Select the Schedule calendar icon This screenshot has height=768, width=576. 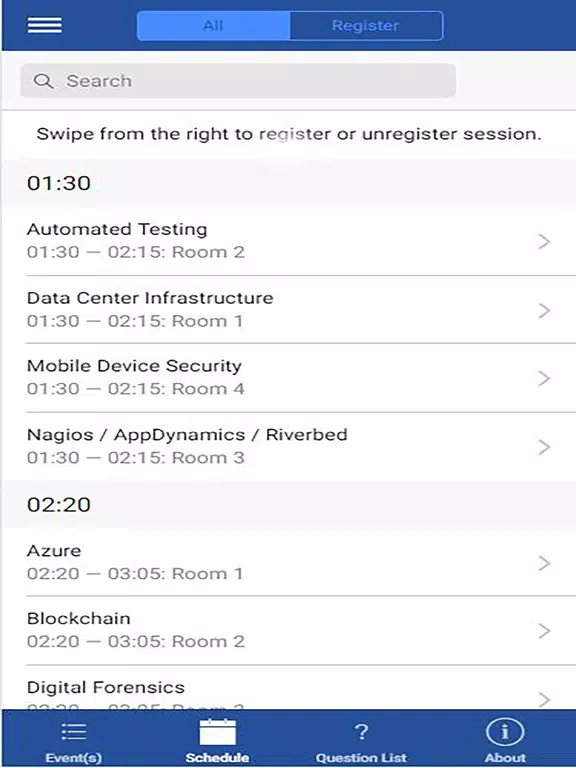pos(217,732)
